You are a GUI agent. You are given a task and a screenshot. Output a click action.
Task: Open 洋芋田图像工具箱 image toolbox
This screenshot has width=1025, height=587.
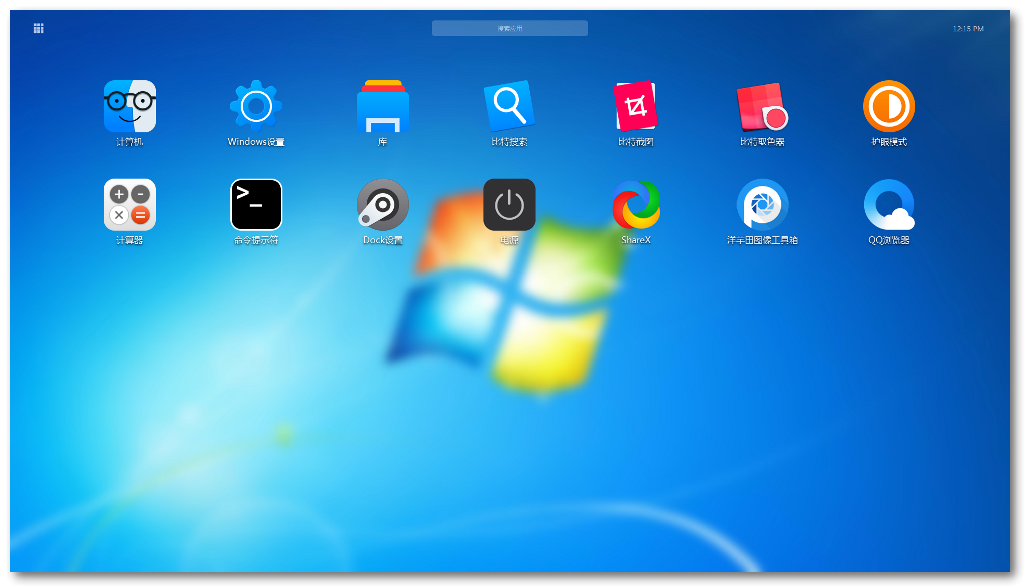pos(763,204)
